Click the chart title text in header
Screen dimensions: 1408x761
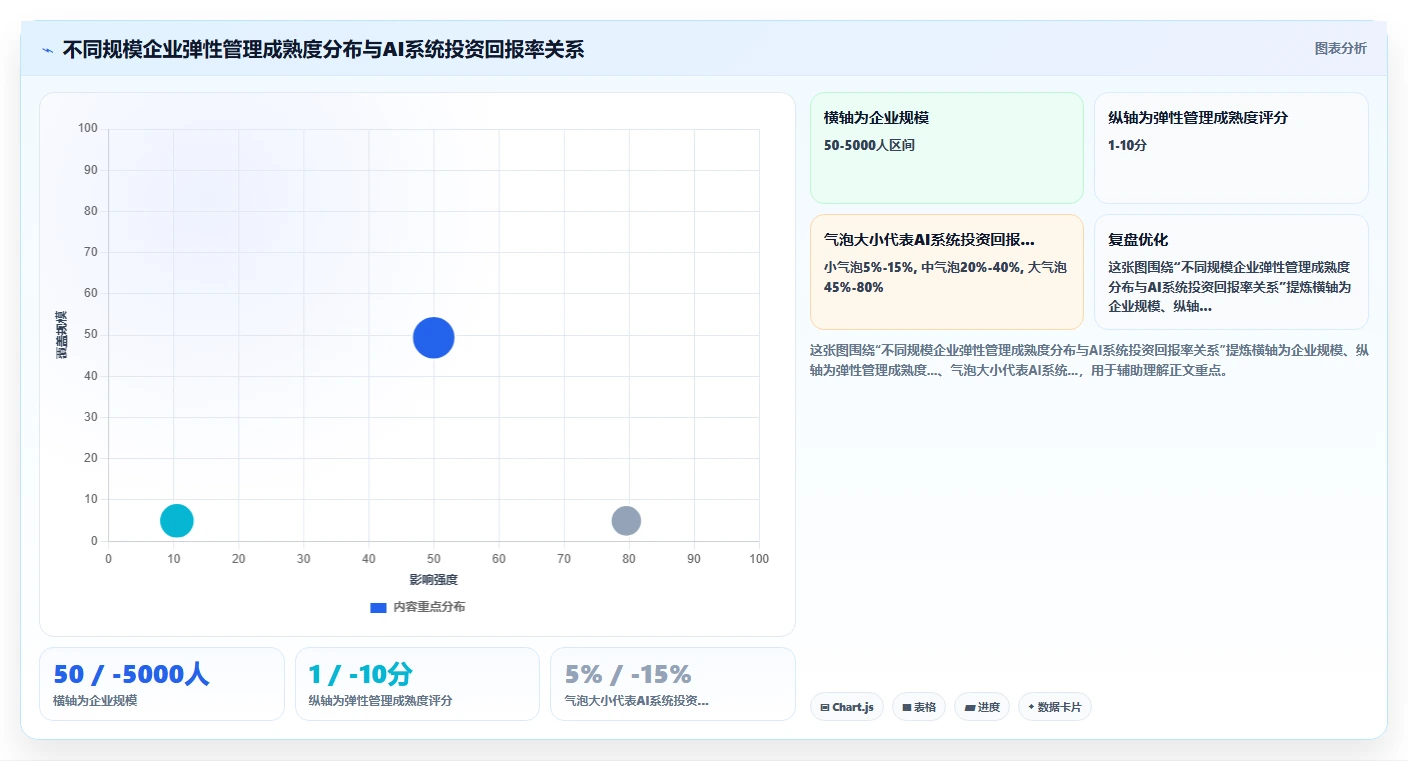click(323, 50)
